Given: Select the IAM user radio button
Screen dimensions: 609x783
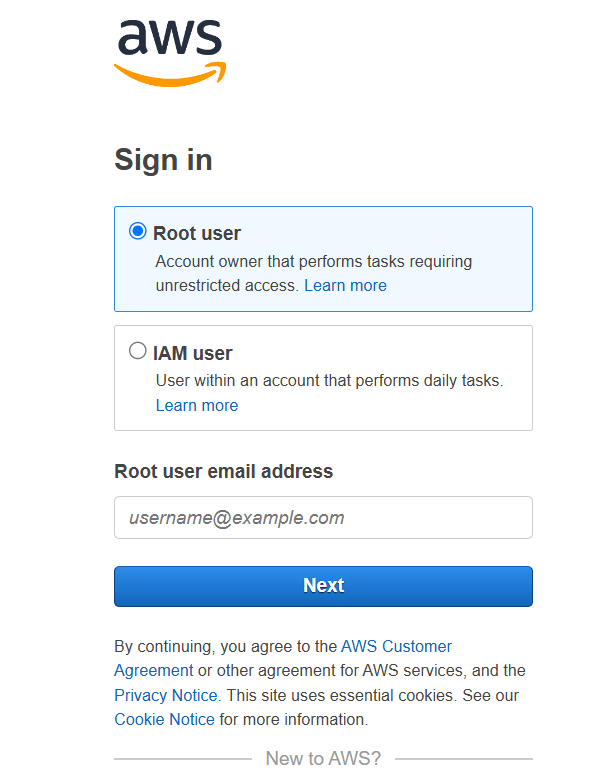Looking at the screenshot, I should 138,351.
